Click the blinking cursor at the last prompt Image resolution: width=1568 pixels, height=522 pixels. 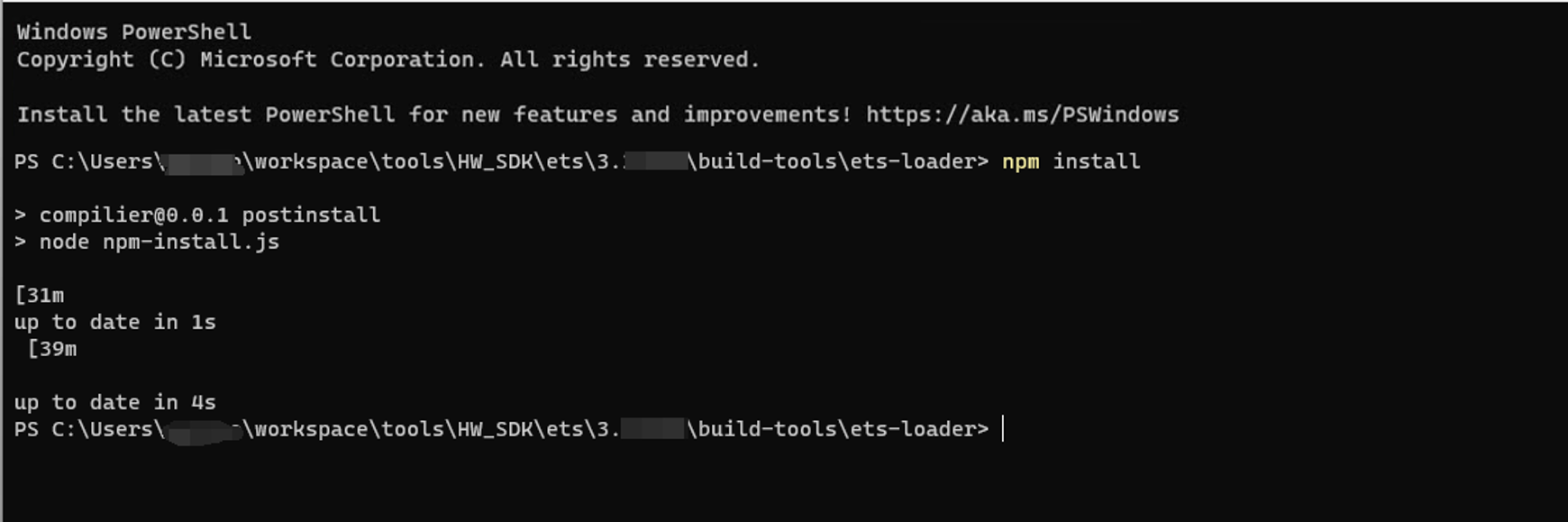click(1003, 429)
